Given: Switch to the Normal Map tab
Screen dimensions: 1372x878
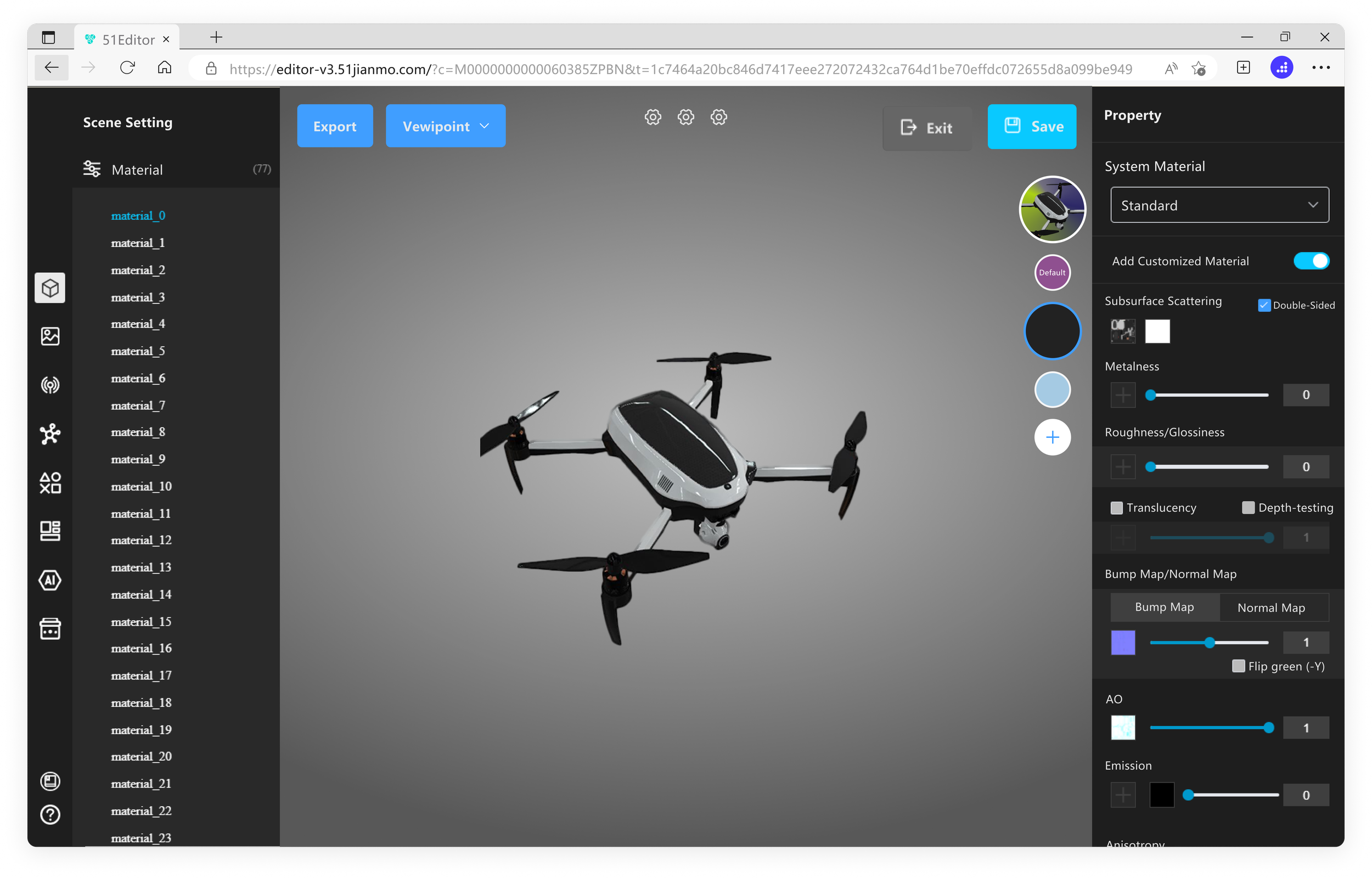Looking at the screenshot, I should (1270, 608).
